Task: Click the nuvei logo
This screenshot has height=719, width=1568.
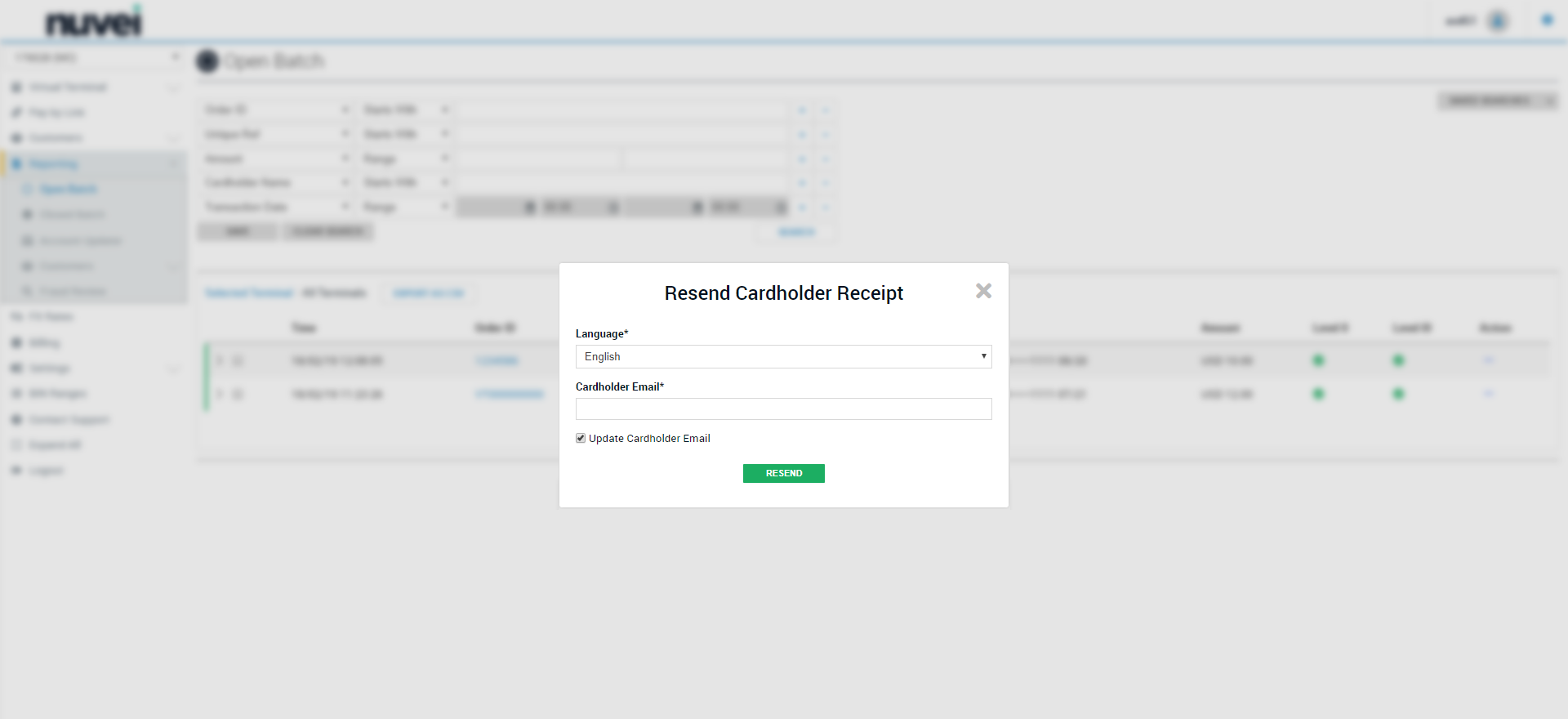Action: click(93, 23)
